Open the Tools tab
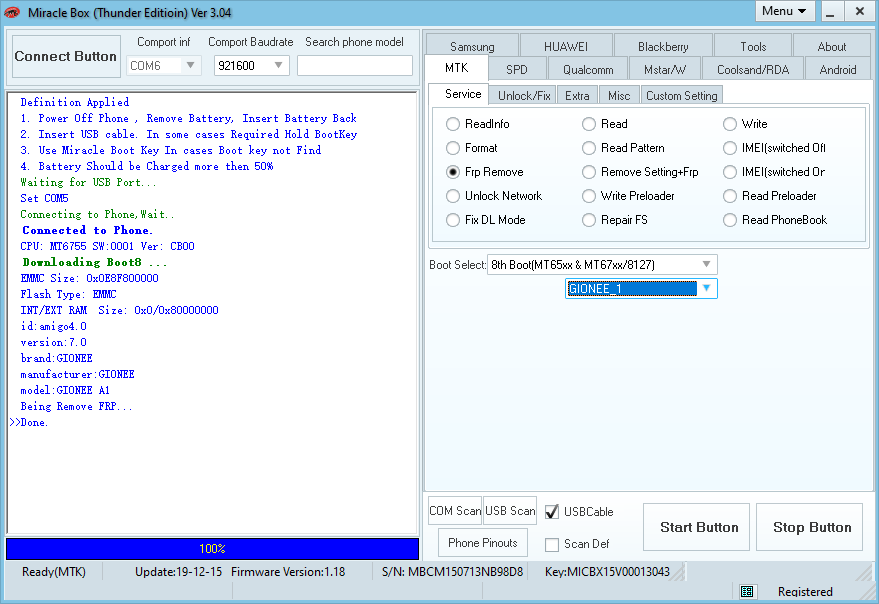 [752, 47]
